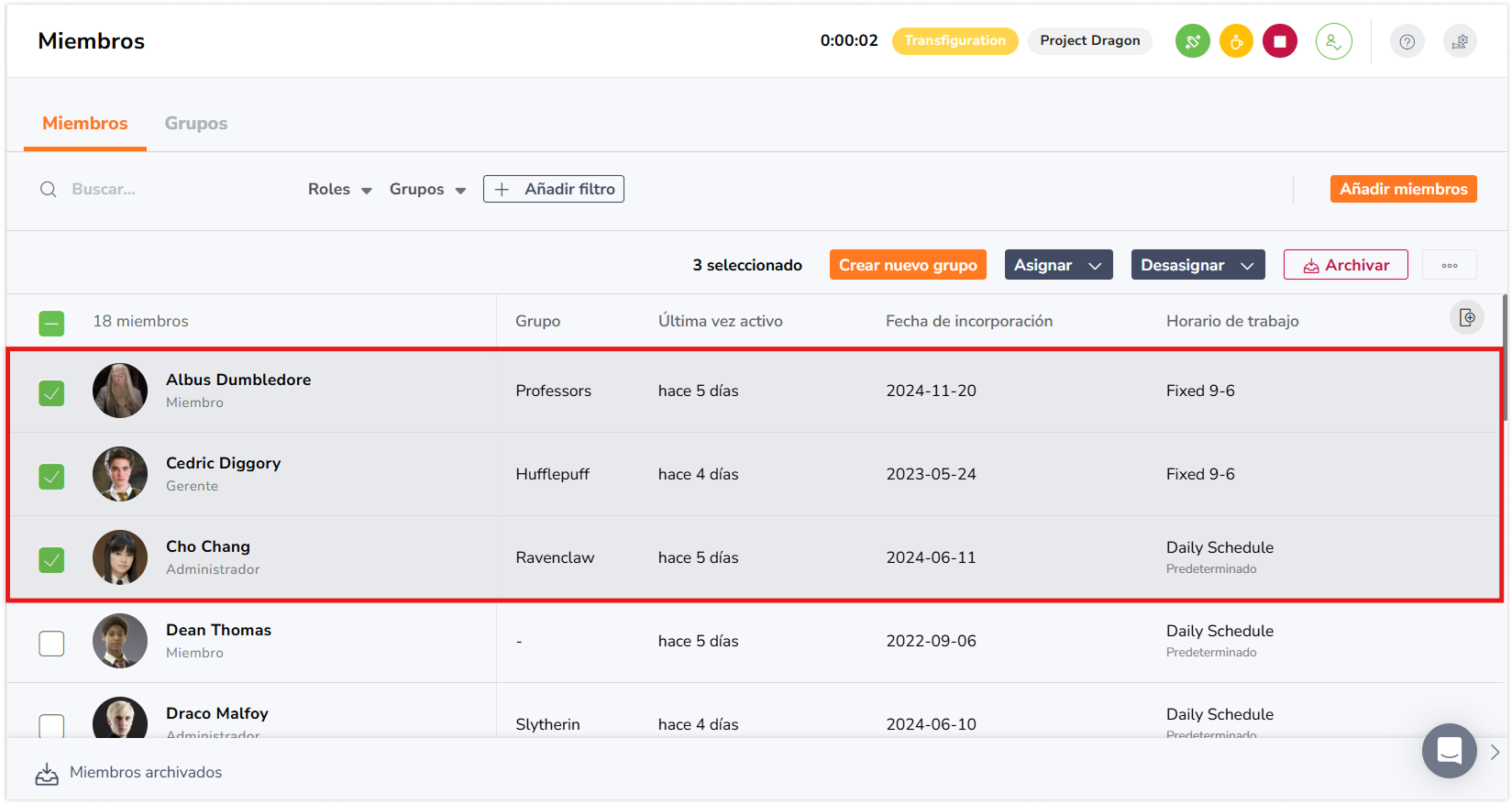This screenshot has height=804, width=1512.
Task: Click the Slytherin group cell
Action: click(x=547, y=724)
